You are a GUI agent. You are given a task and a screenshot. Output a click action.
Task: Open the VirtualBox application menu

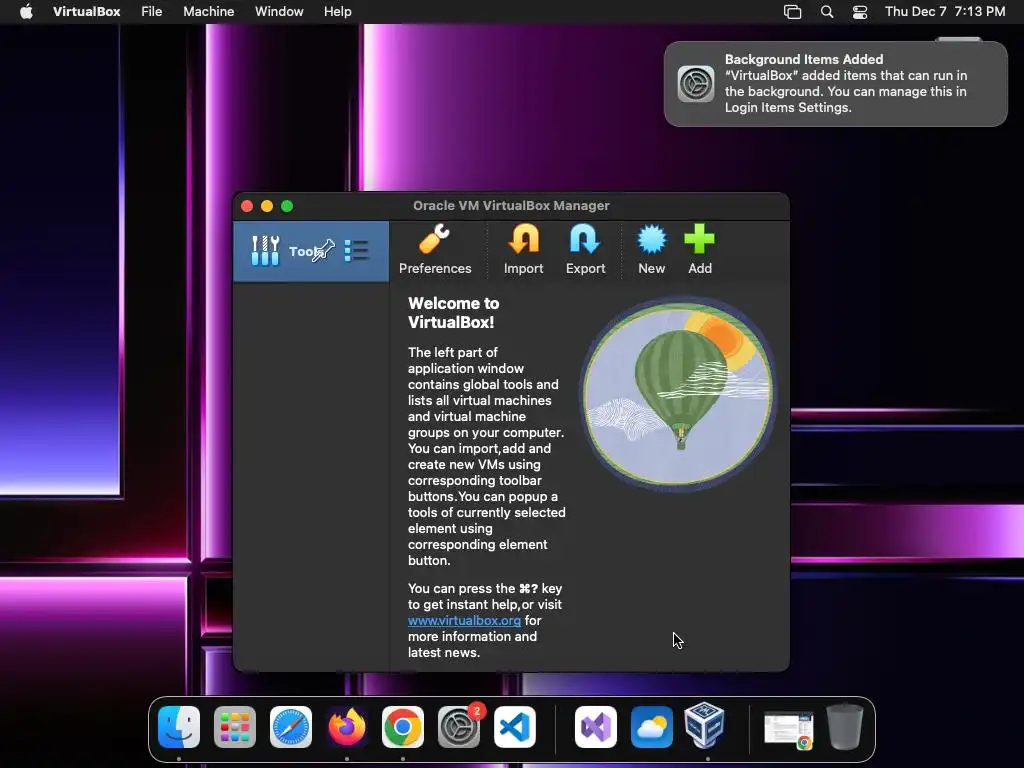(86, 11)
